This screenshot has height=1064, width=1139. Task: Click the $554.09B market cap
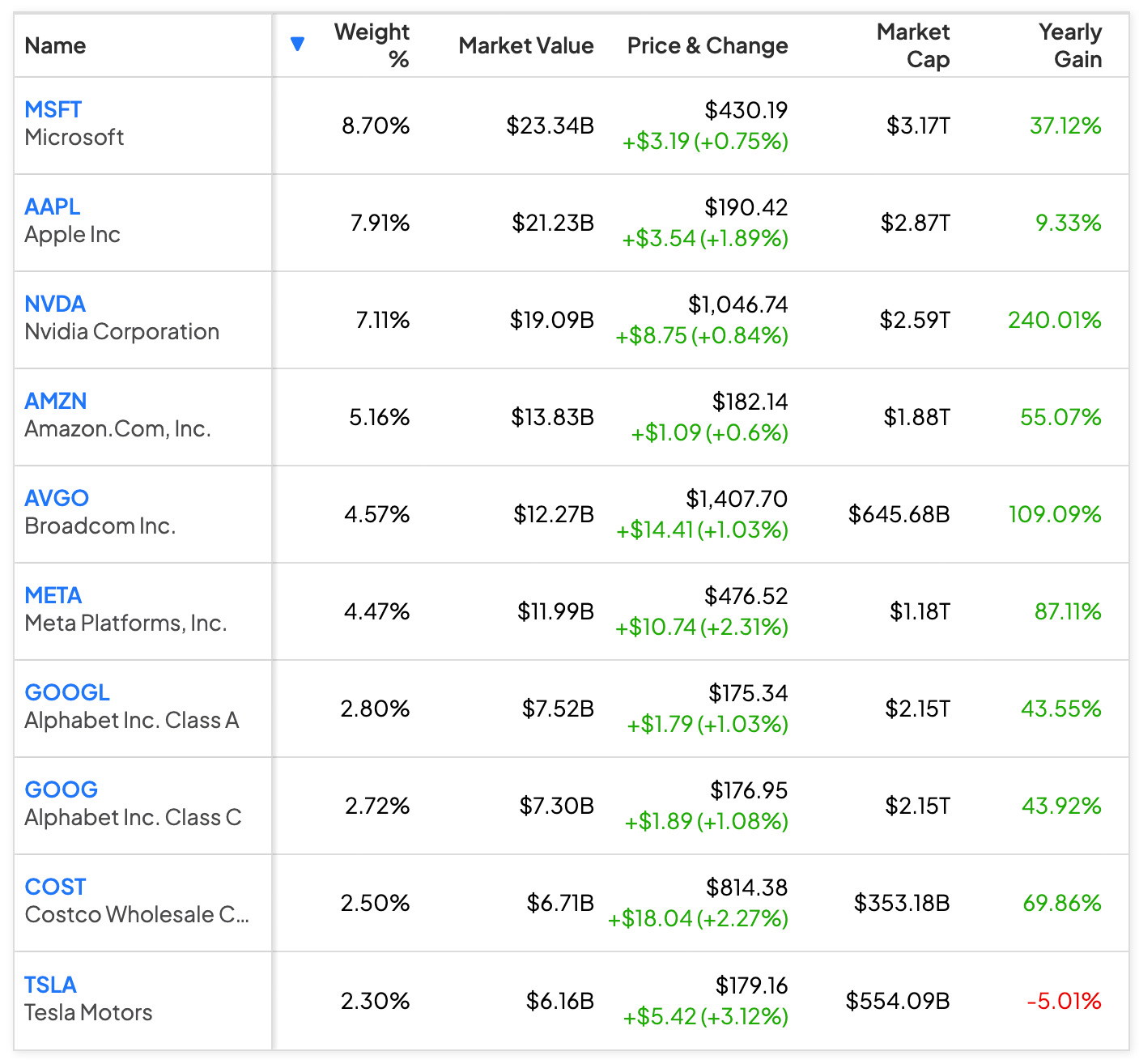pos(898,1001)
